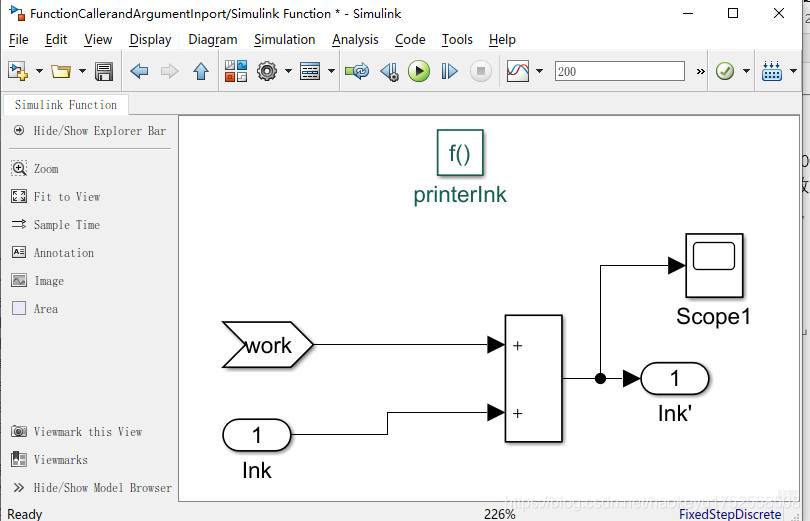Screen dimensions: 810x521
Task: Open the Code menu
Action: coord(410,40)
